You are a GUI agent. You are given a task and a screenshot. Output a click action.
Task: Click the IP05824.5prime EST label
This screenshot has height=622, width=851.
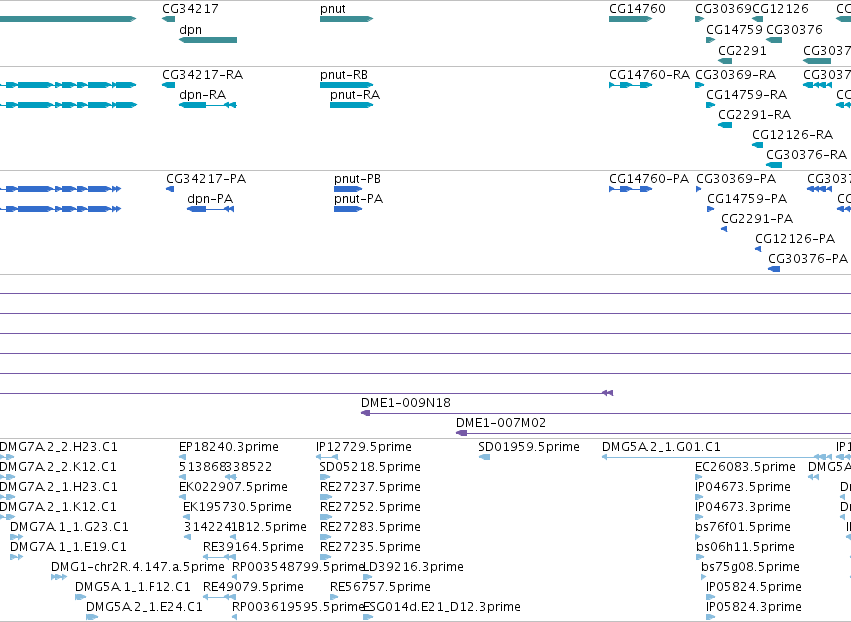pos(754,587)
